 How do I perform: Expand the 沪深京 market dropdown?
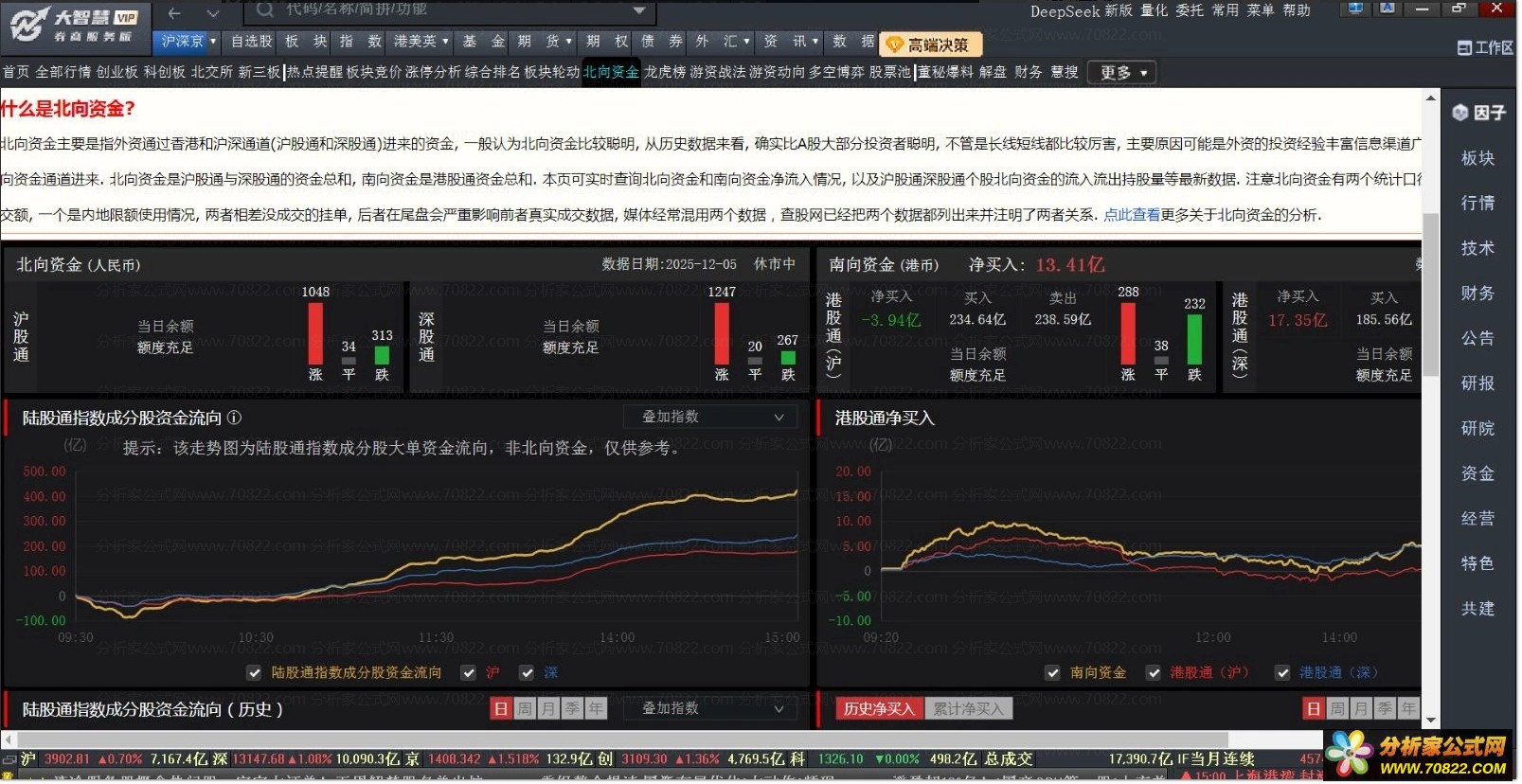[188, 42]
